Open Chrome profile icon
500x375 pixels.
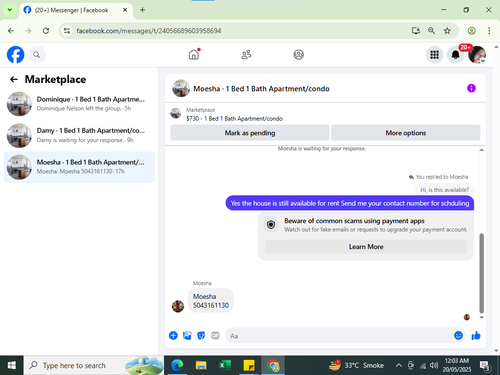coord(471,31)
